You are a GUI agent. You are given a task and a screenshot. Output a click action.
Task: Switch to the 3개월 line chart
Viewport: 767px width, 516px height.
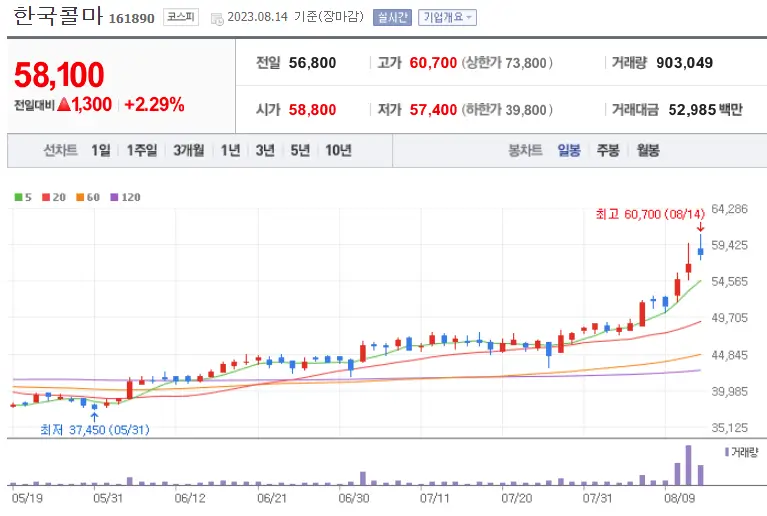click(188, 150)
